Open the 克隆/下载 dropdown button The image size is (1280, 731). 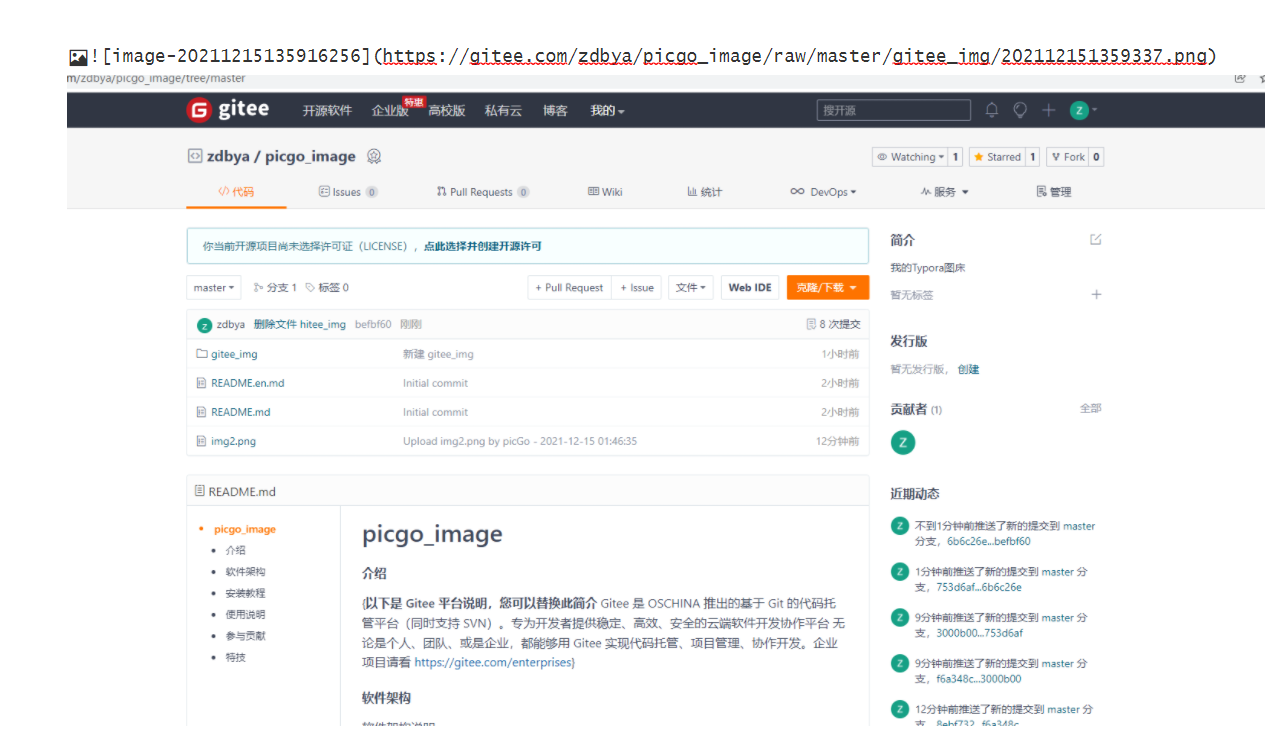(827, 287)
